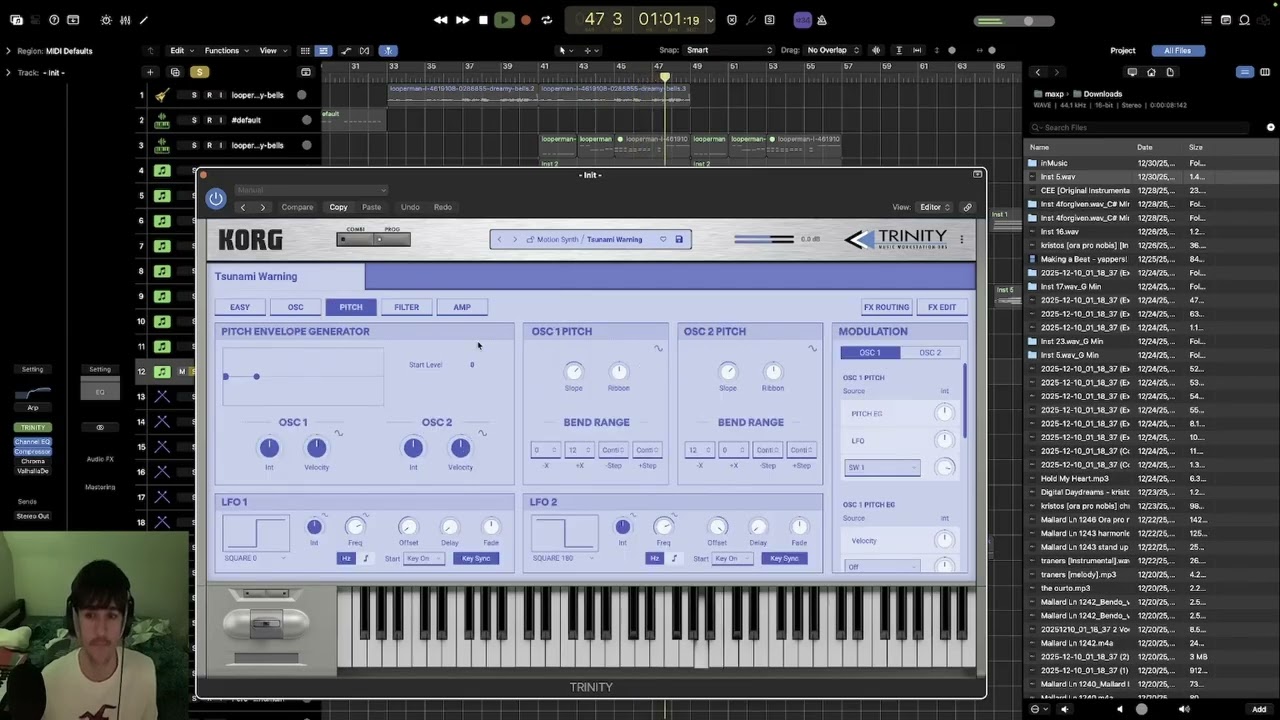Start playback with the green Play button
The image size is (1280, 720).
tap(504, 20)
